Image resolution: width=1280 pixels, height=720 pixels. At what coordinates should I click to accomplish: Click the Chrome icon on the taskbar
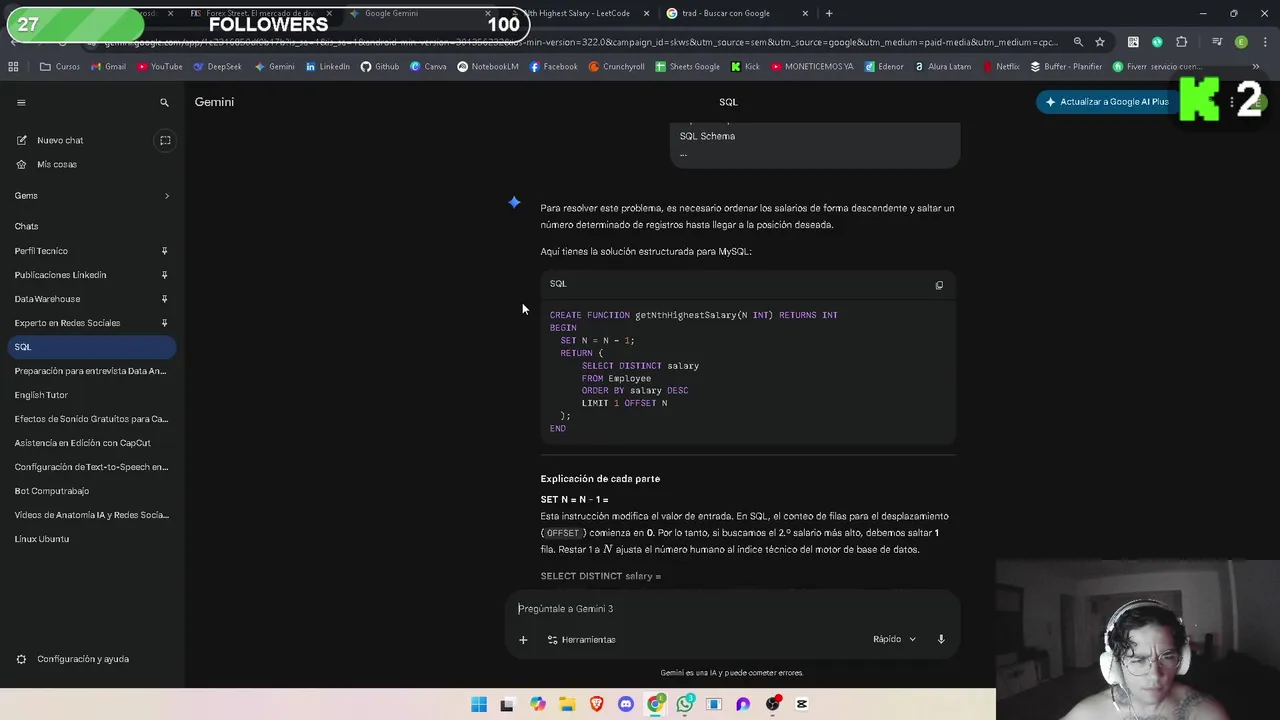coord(655,704)
